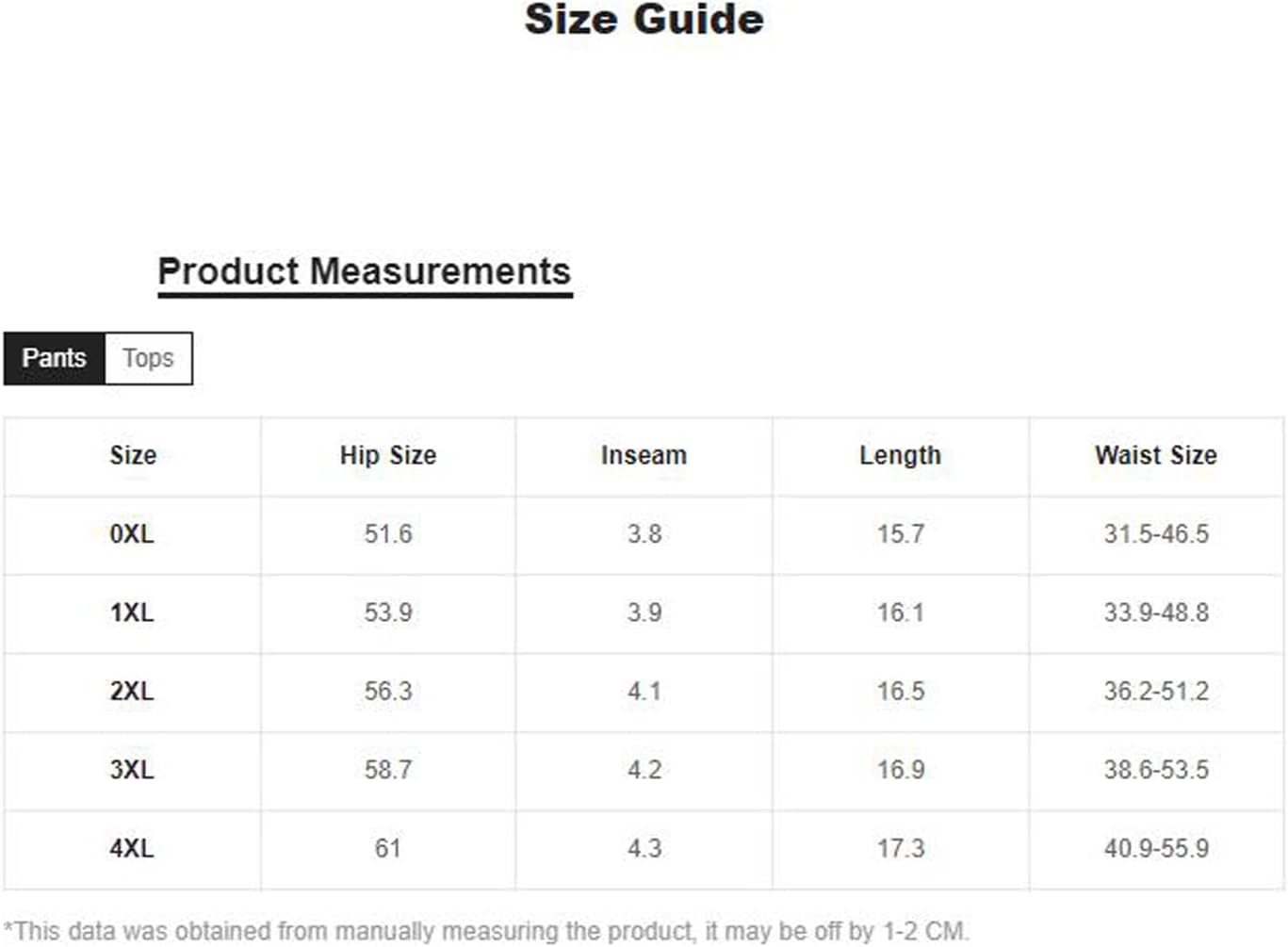Click the Product Measurements heading
The image size is (1288, 947).
pyautogui.click(x=365, y=271)
